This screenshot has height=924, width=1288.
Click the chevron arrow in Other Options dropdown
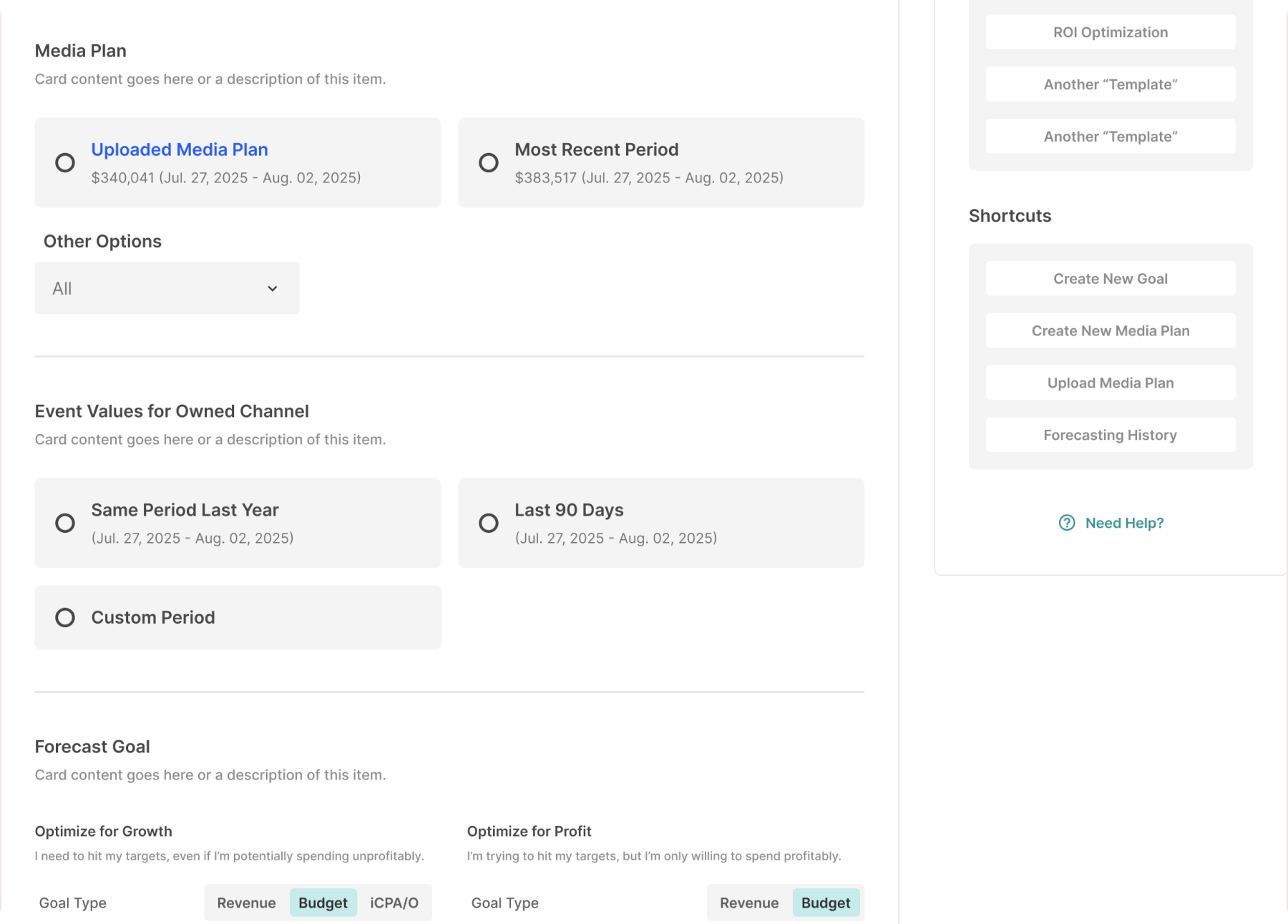click(273, 288)
